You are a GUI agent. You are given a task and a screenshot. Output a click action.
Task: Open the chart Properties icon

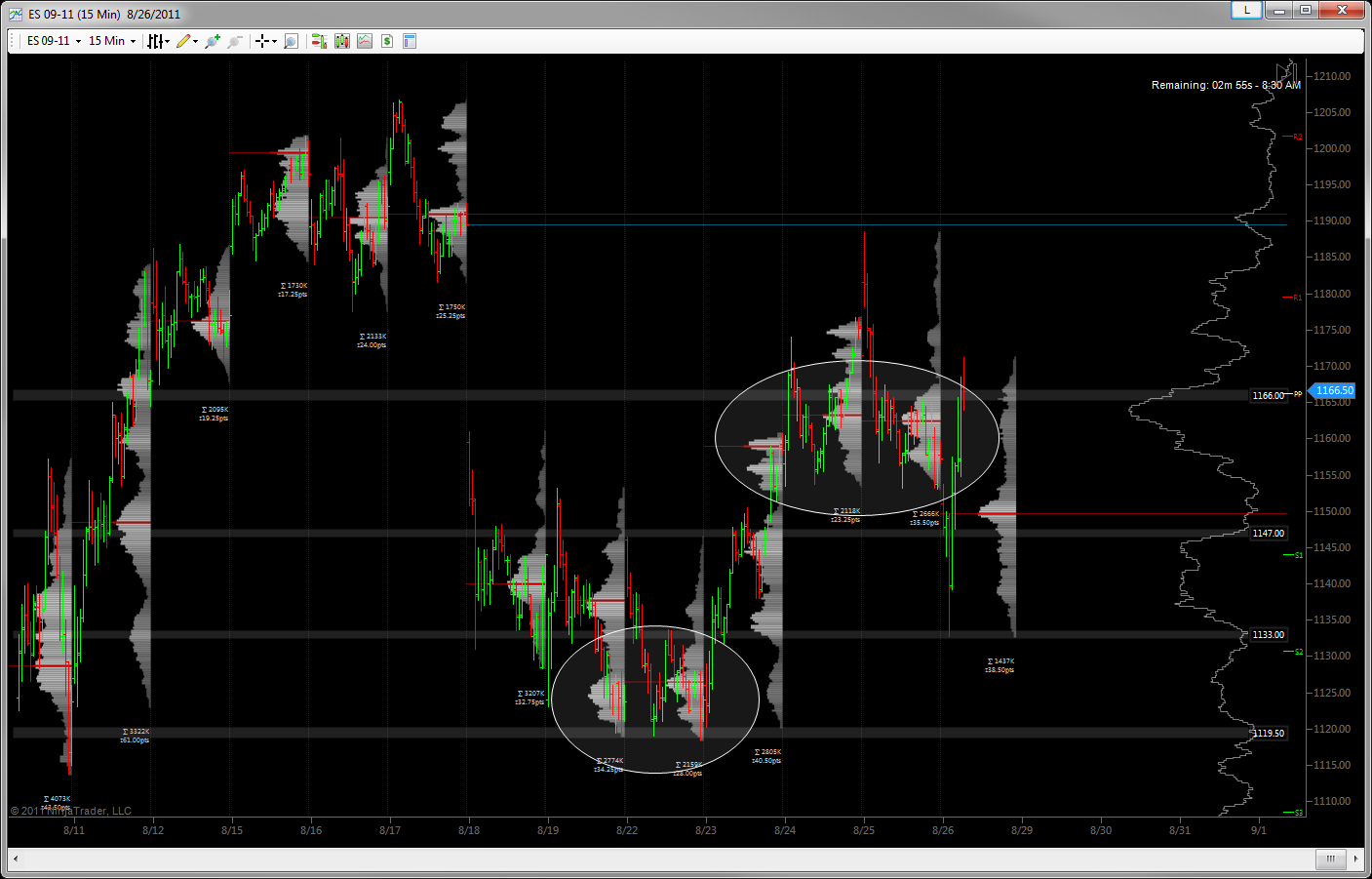click(x=410, y=41)
